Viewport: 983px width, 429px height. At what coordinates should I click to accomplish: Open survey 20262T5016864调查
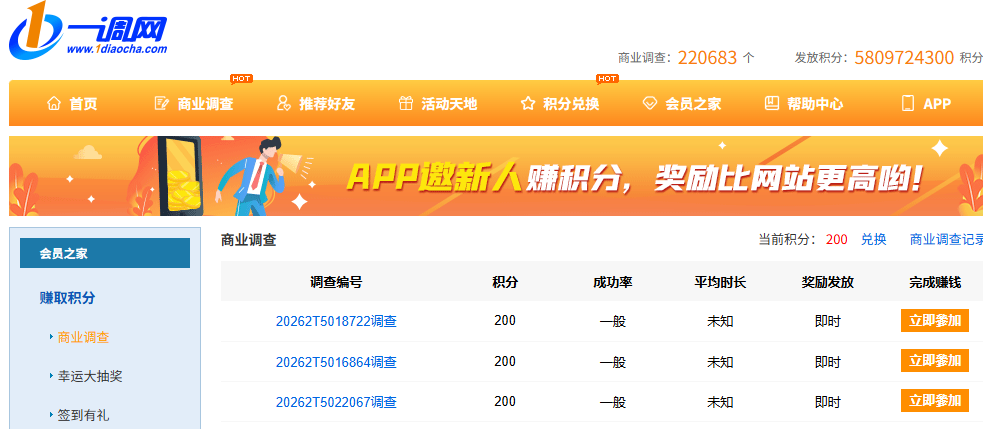(336, 362)
